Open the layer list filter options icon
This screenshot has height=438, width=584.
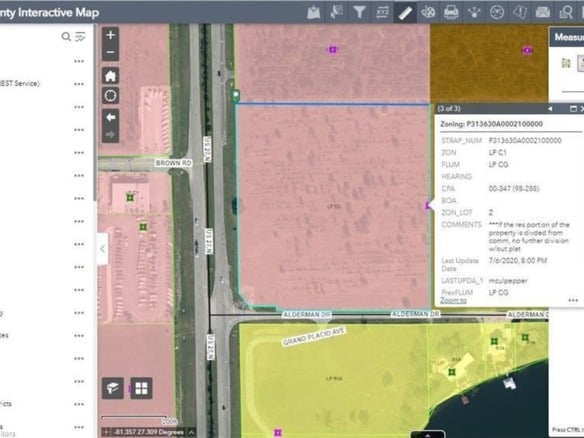80,36
